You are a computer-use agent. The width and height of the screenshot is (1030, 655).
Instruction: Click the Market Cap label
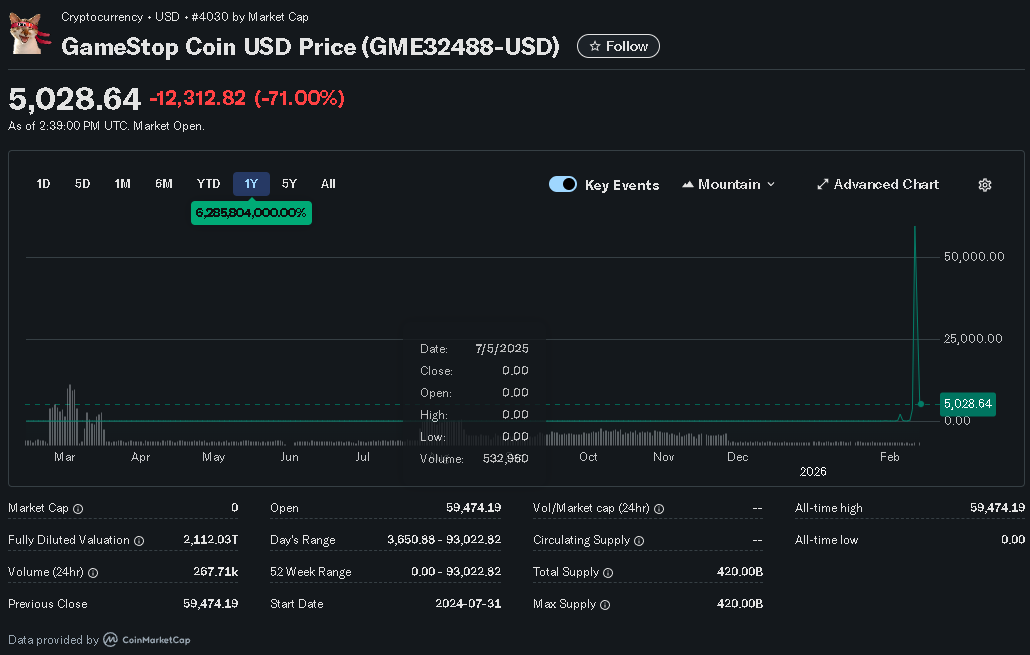click(x=38, y=508)
